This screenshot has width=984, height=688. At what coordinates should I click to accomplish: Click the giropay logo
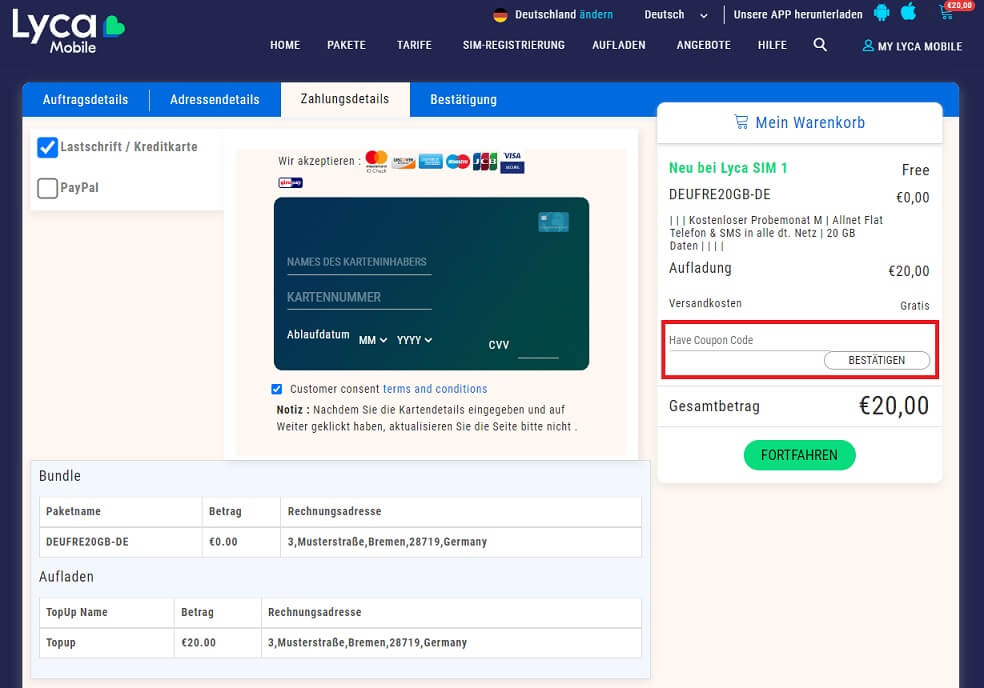291,183
